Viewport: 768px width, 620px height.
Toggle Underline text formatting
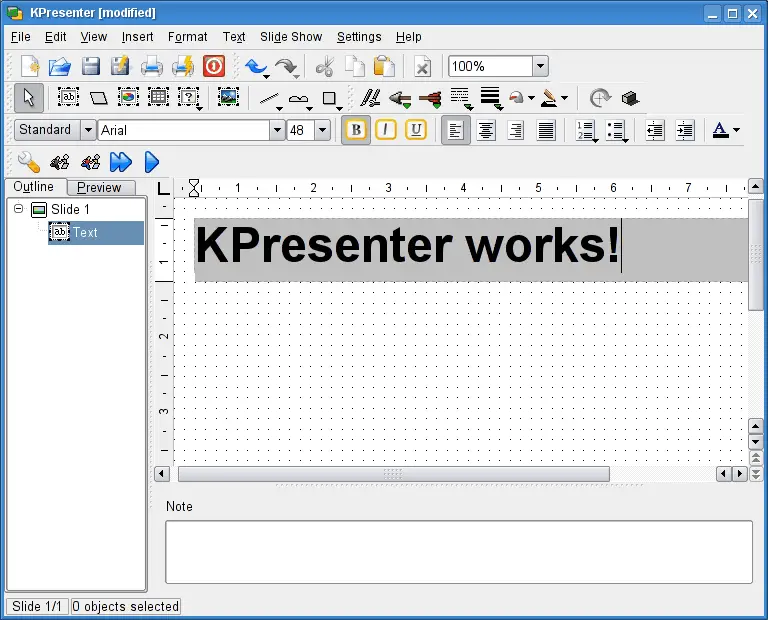coord(415,130)
